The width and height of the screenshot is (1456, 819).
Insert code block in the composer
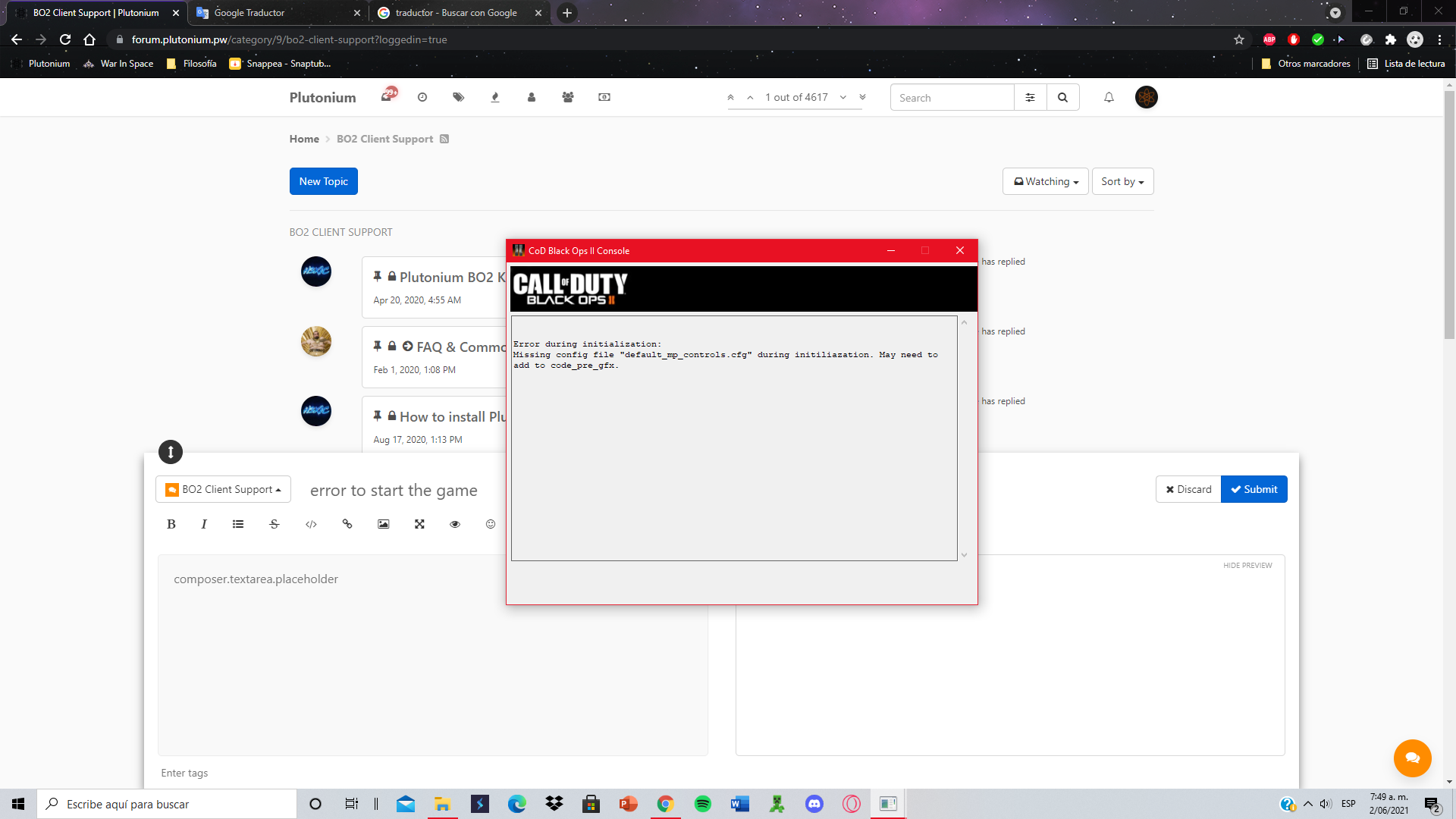(x=311, y=524)
